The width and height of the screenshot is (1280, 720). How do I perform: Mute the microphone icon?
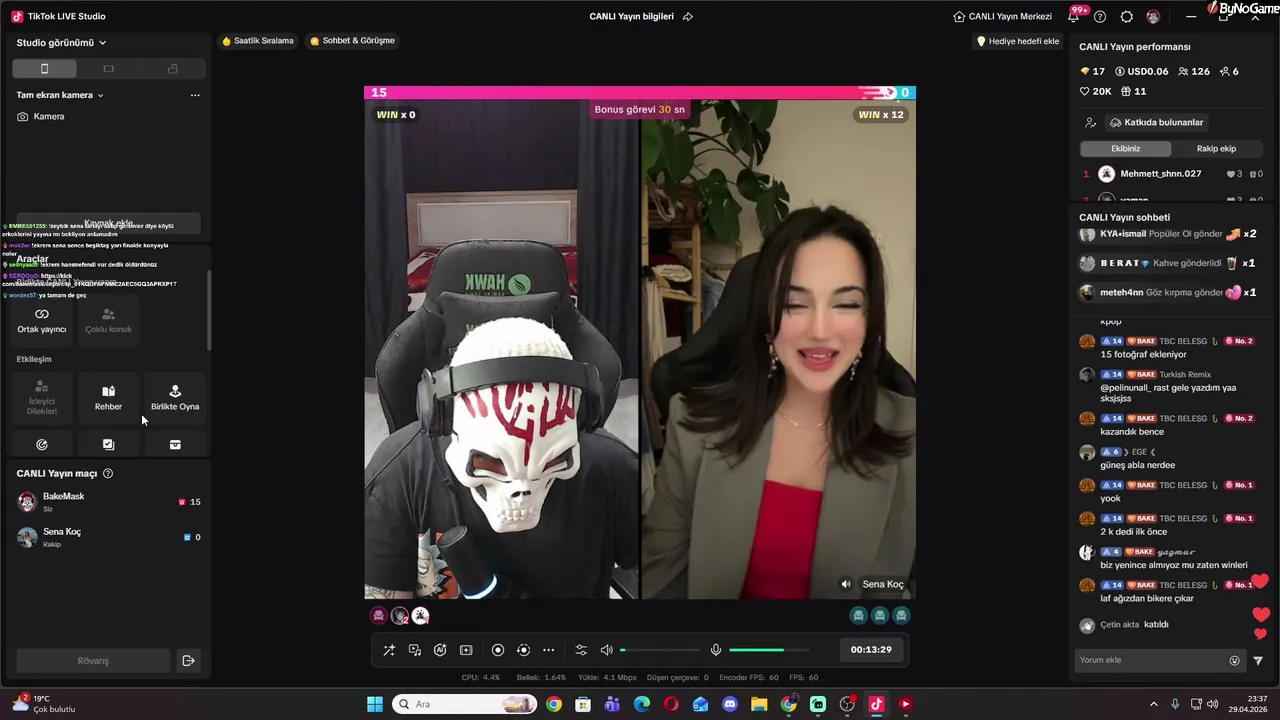(x=716, y=650)
